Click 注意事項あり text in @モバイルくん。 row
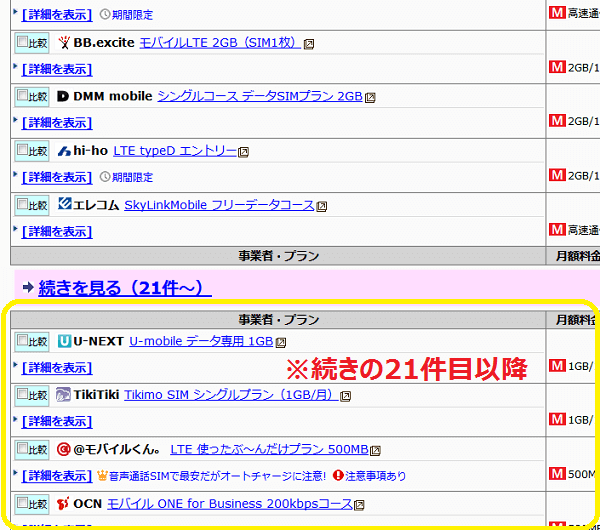This screenshot has width=600, height=530. coord(375,476)
